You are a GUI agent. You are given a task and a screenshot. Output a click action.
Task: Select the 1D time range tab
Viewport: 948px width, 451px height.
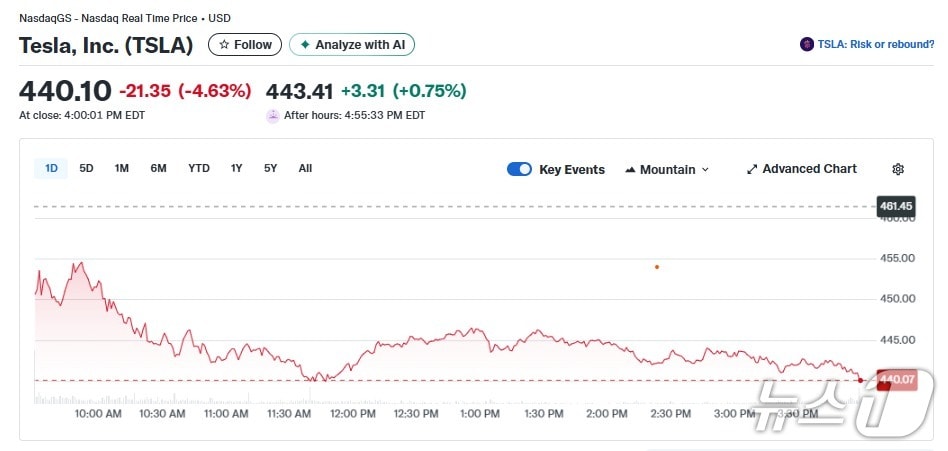pyautogui.click(x=51, y=168)
